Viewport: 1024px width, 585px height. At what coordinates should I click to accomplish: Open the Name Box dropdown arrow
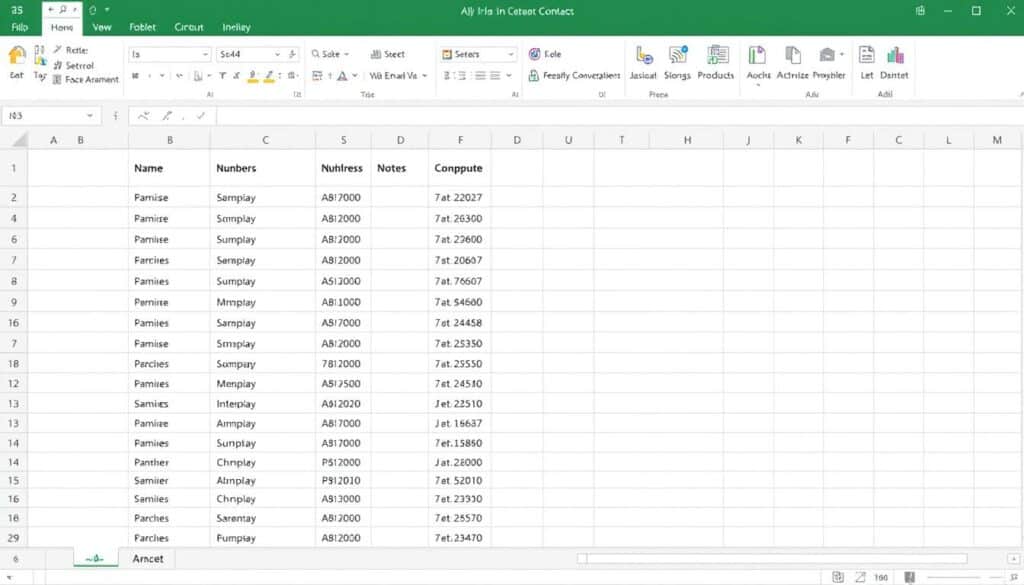click(89, 116)
